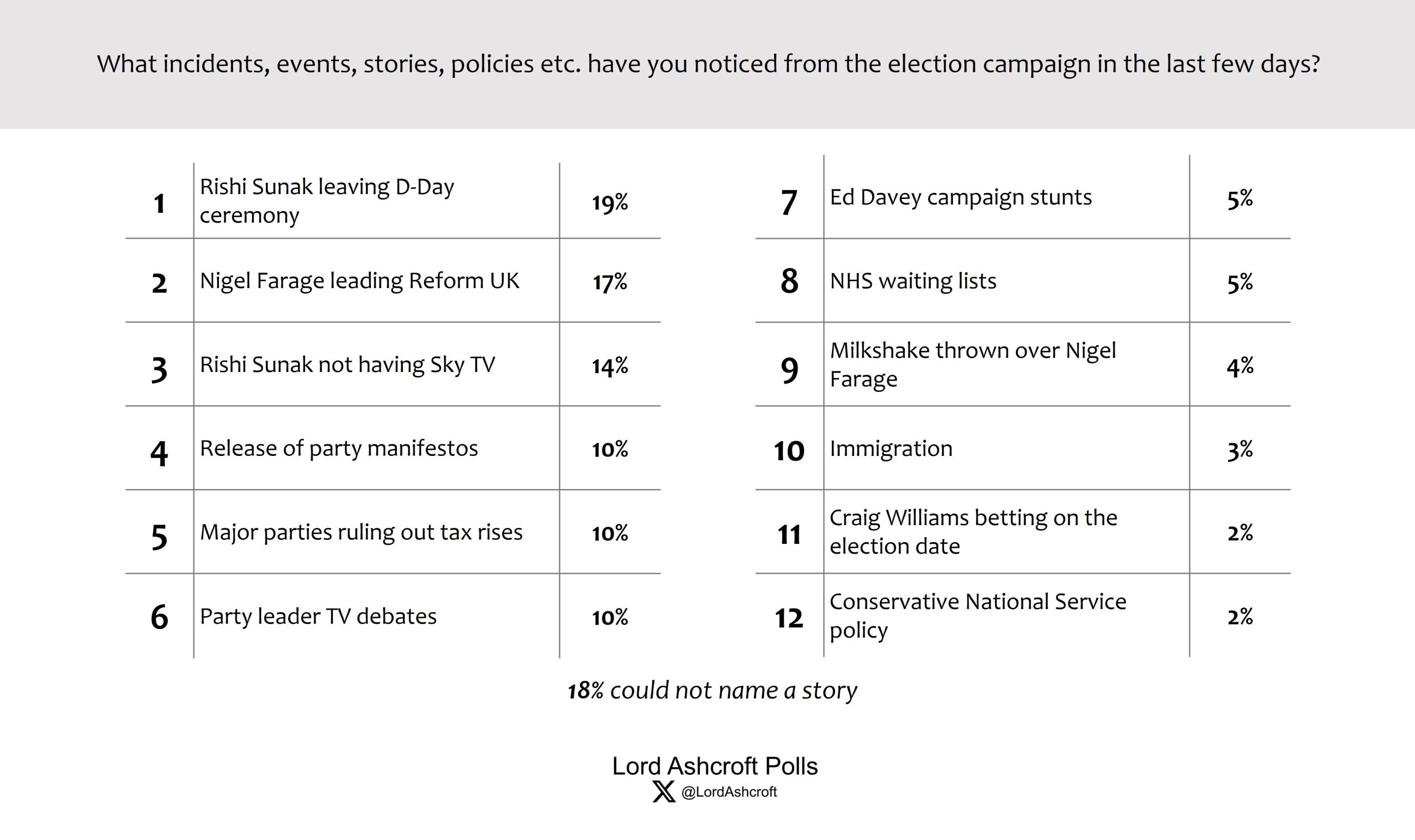The image size is (1415, 840).
Task: Click the "Rishi Sunak leaving D-Day ceremony" row
Action: (327, 201)
